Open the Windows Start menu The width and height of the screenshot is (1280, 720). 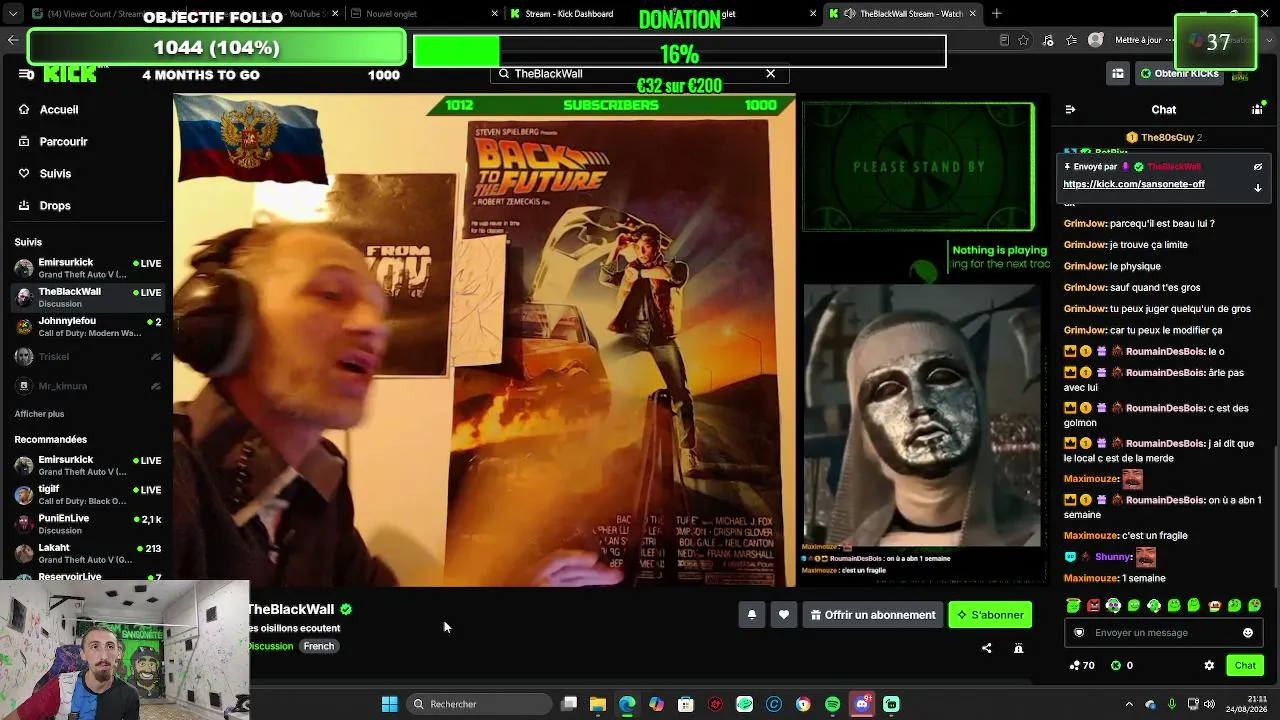pos(389,704)
